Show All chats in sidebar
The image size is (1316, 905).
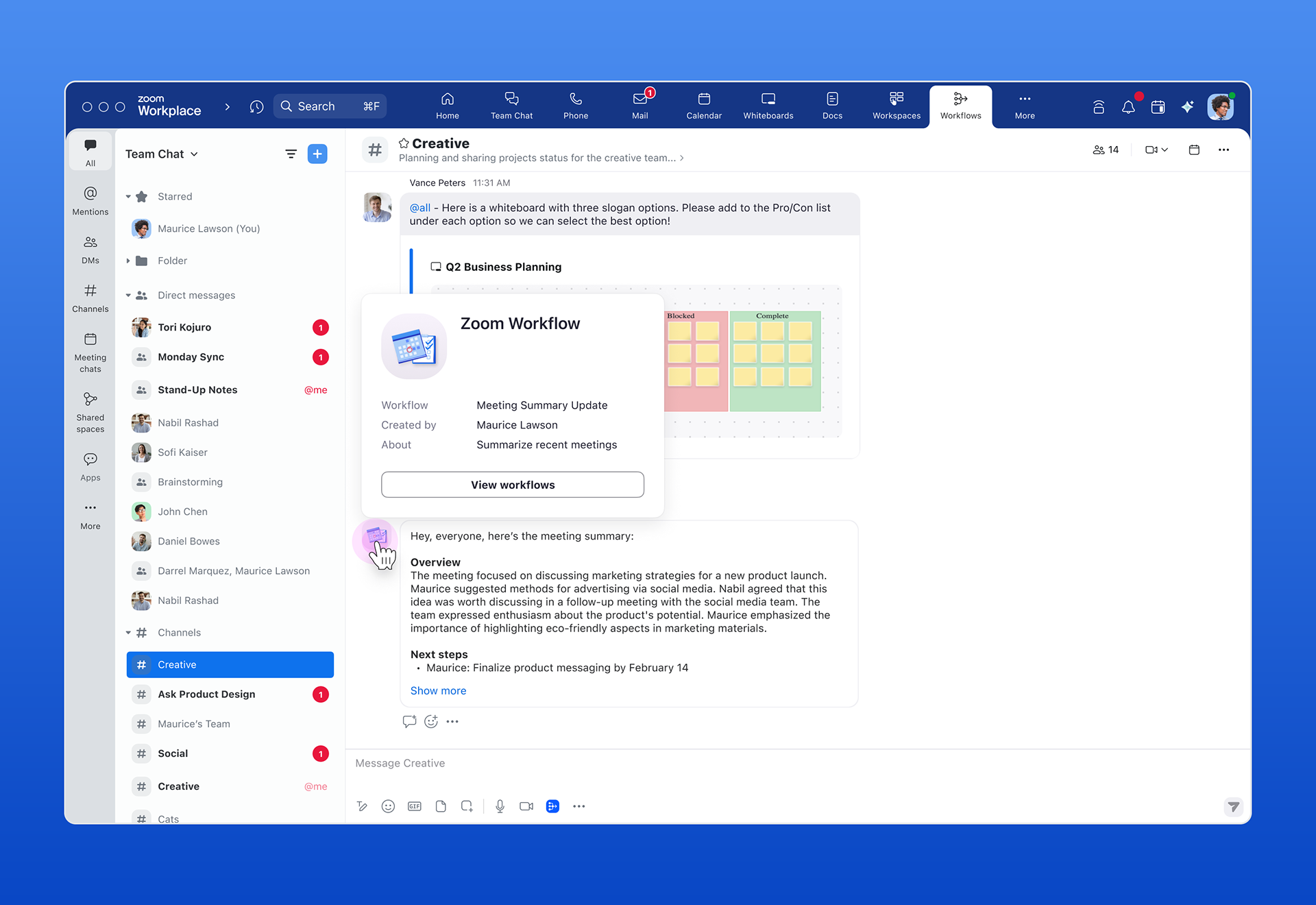(90, 152)
